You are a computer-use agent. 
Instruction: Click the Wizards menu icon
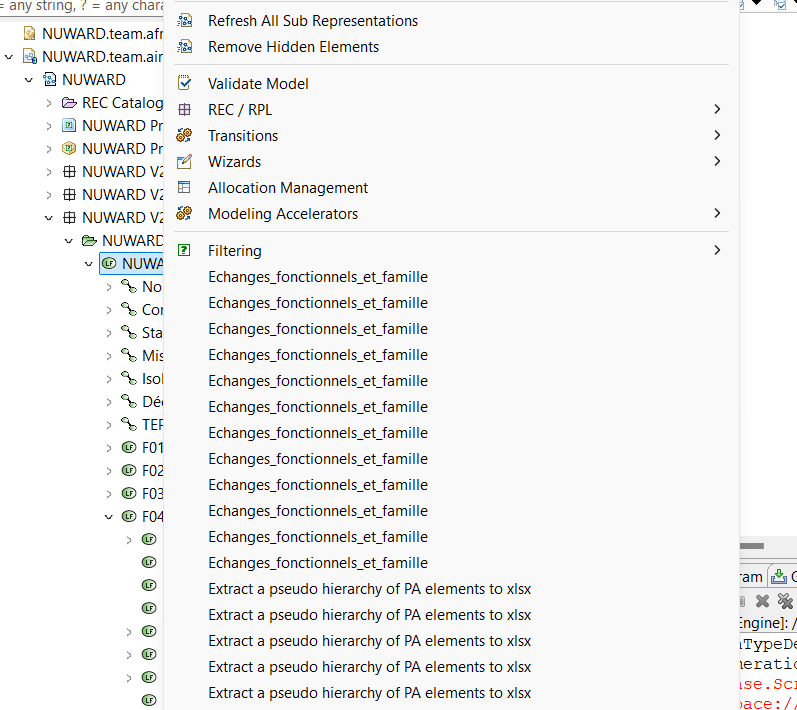click(x=184, y=162)
